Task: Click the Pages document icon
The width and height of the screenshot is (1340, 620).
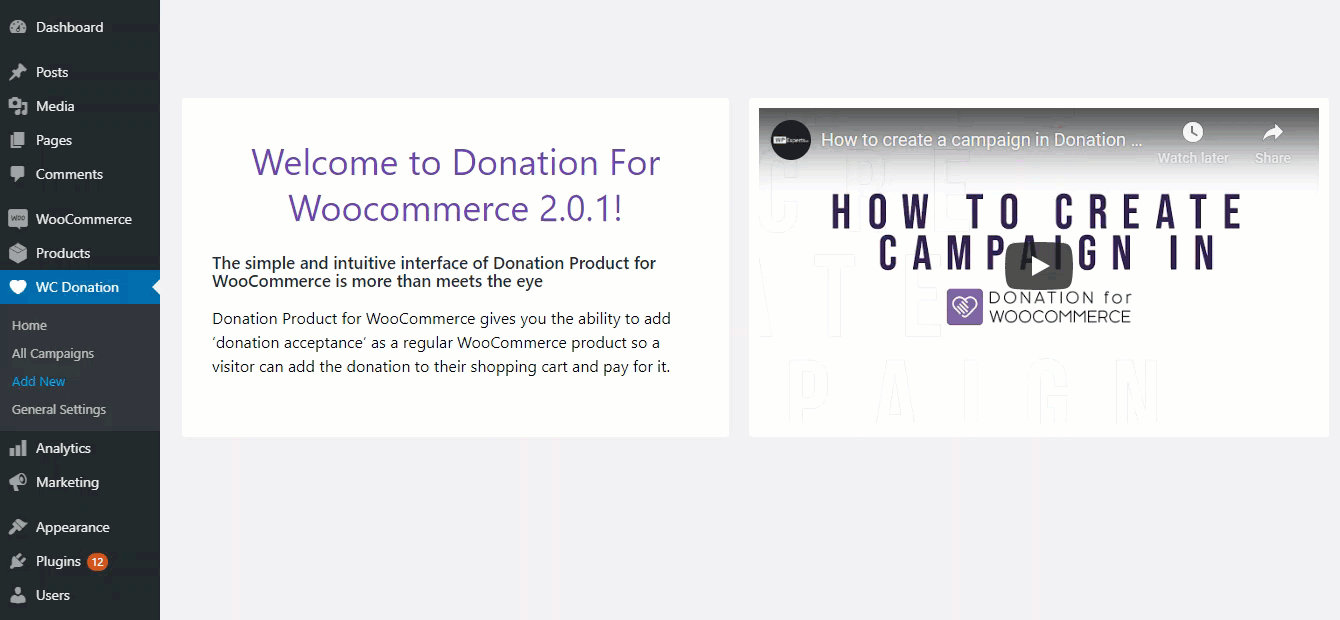Action: coord(18,140)
